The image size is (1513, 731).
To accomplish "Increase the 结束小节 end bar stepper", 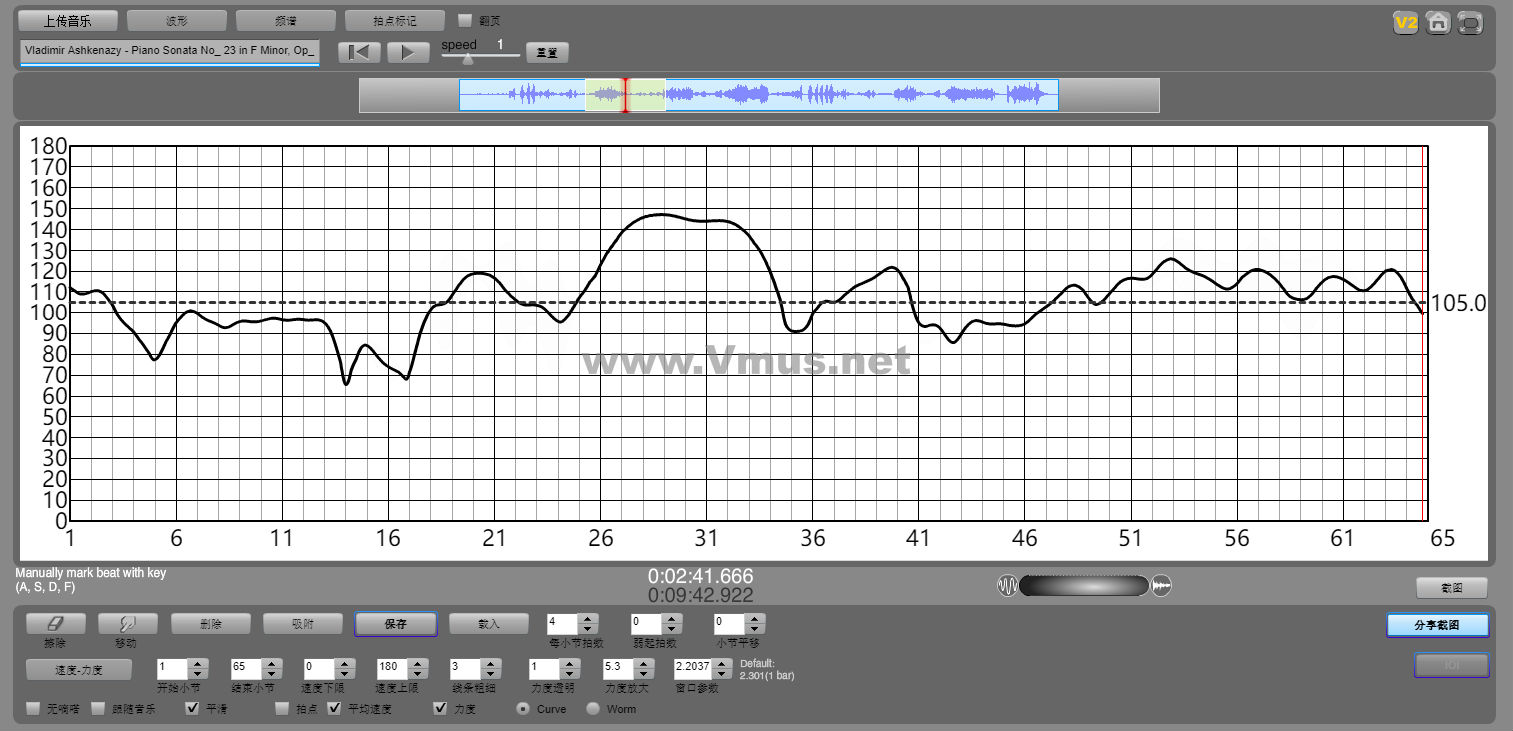I will point(270,663).
